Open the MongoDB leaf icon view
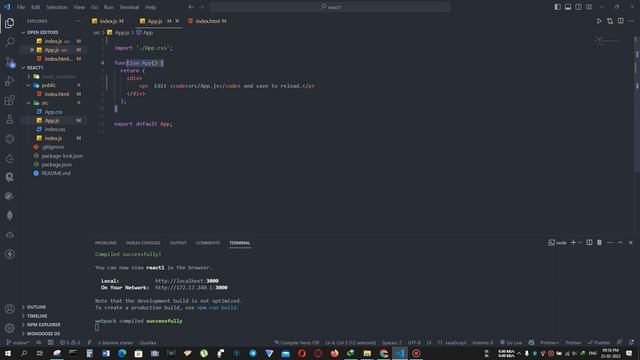The image size is (640, 360). (9, 216)
